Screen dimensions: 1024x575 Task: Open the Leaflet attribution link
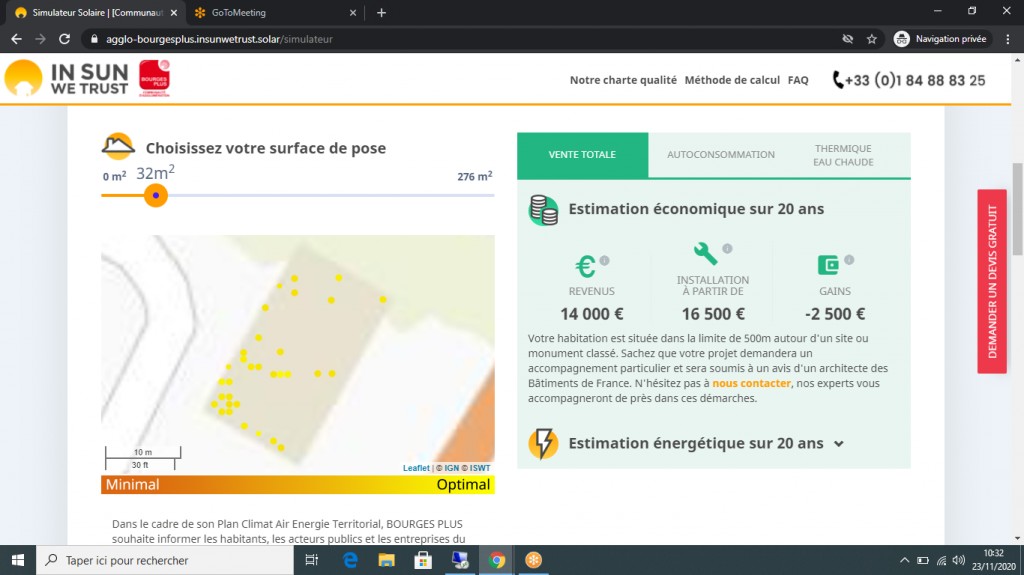point(416,468)
